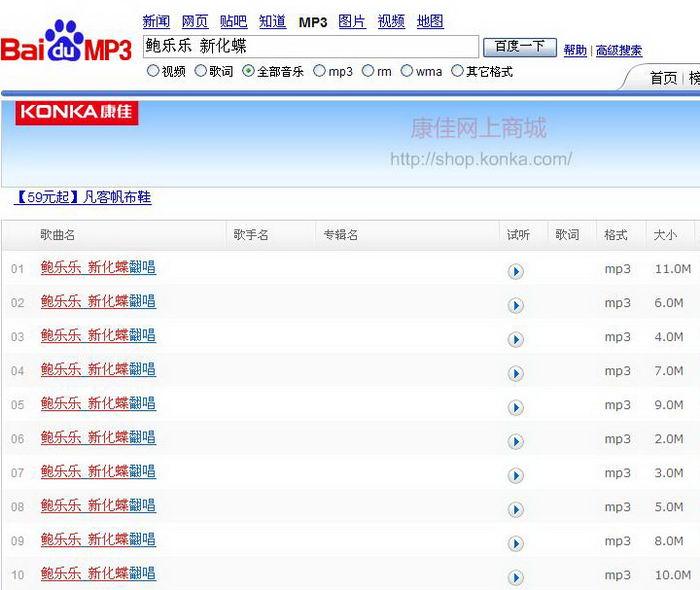The height and width of the screenshot is (590, 700).
Task: Play the preview for song 08
Action: tap(516, 509)
